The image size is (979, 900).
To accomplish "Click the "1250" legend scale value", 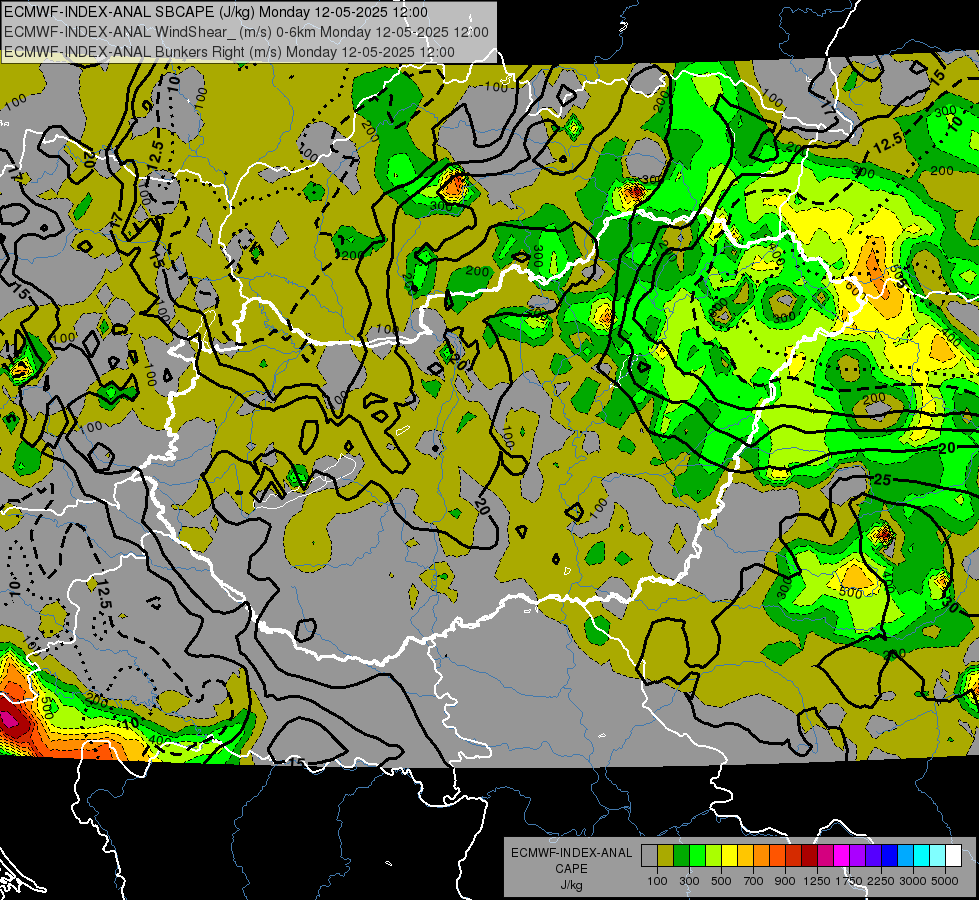I will click(817, 881).
